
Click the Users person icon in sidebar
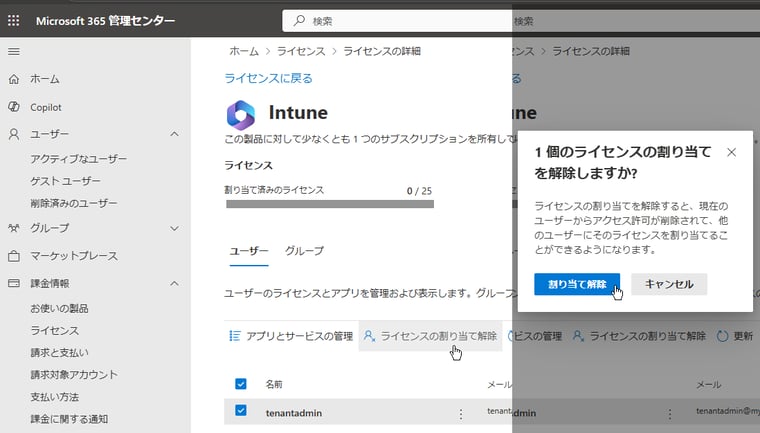(x=14, y=134)
